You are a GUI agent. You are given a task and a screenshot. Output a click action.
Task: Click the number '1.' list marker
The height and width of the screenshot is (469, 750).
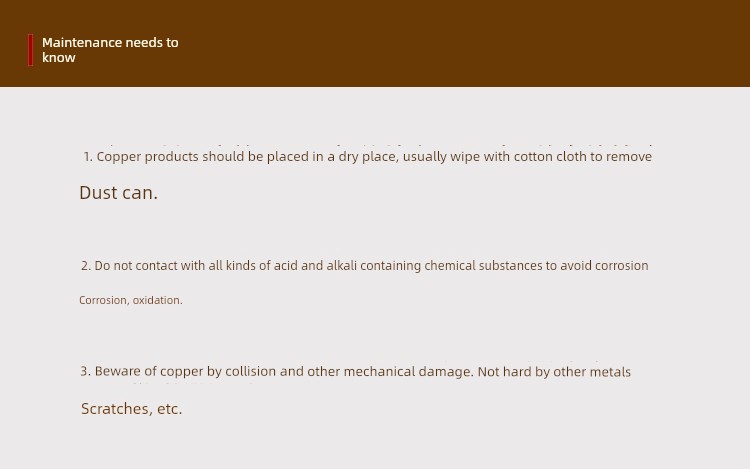88,157
